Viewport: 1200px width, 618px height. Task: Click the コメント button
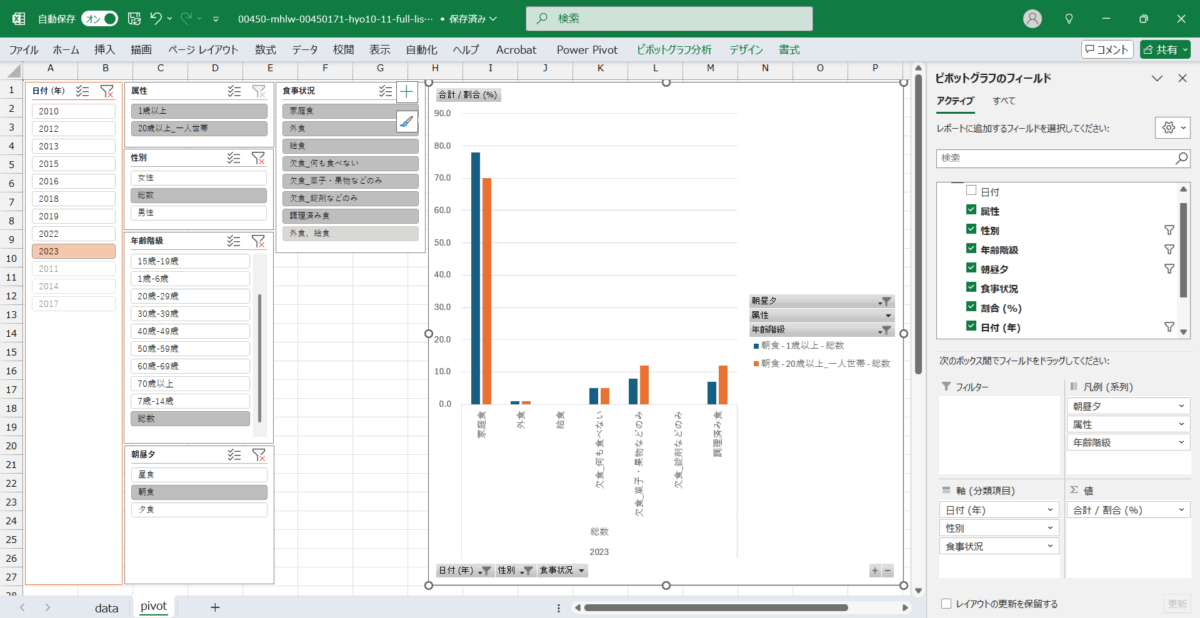point(1107,49)
